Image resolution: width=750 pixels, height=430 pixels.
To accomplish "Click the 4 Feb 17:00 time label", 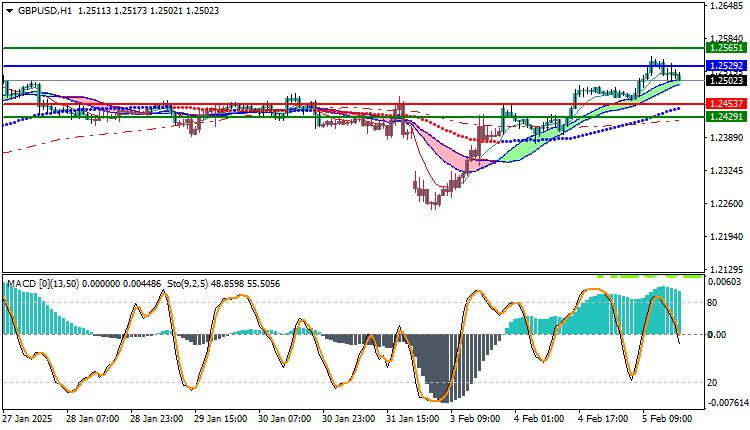I will [x=604, y=419].
